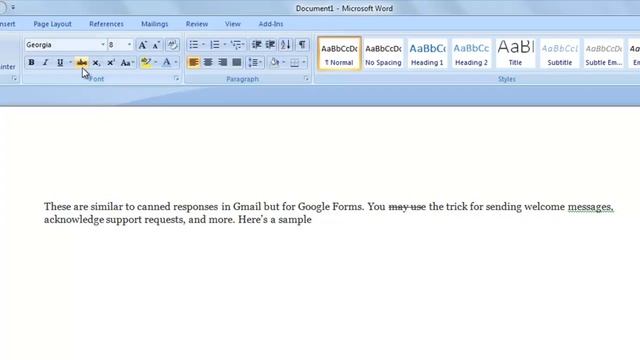Open the Font dialog launcher
The width and height of the screenshot is (640, 360).
[177, 78]
